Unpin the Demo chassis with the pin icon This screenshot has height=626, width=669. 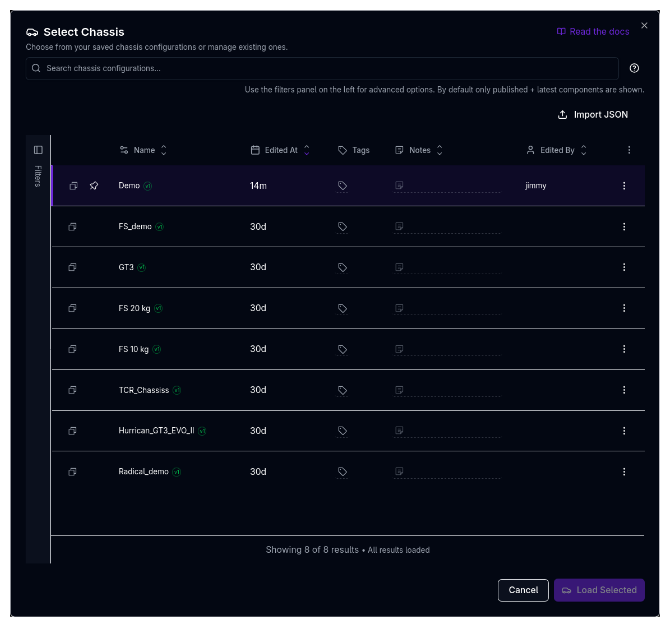click(94, 186)
